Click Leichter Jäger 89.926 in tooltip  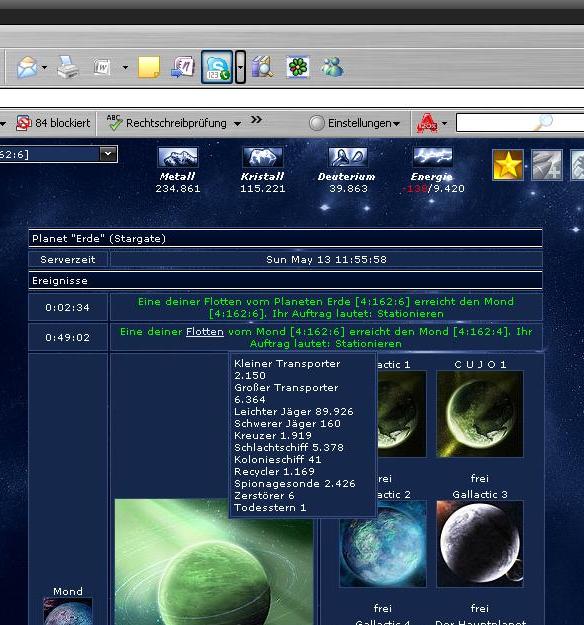(x=294, y=411)
